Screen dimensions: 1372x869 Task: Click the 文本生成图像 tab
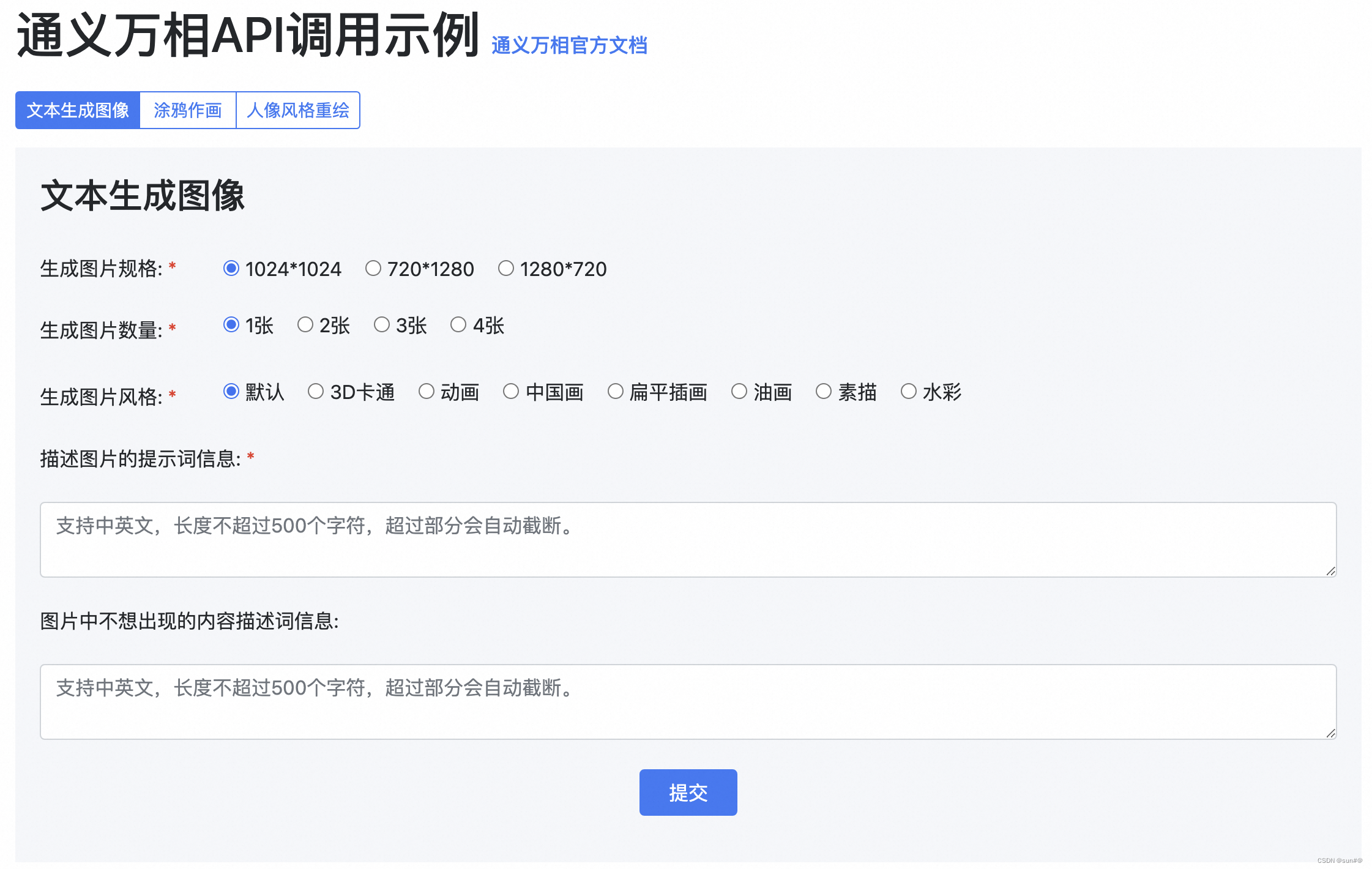pyautogui.click(x=78, y=110)
